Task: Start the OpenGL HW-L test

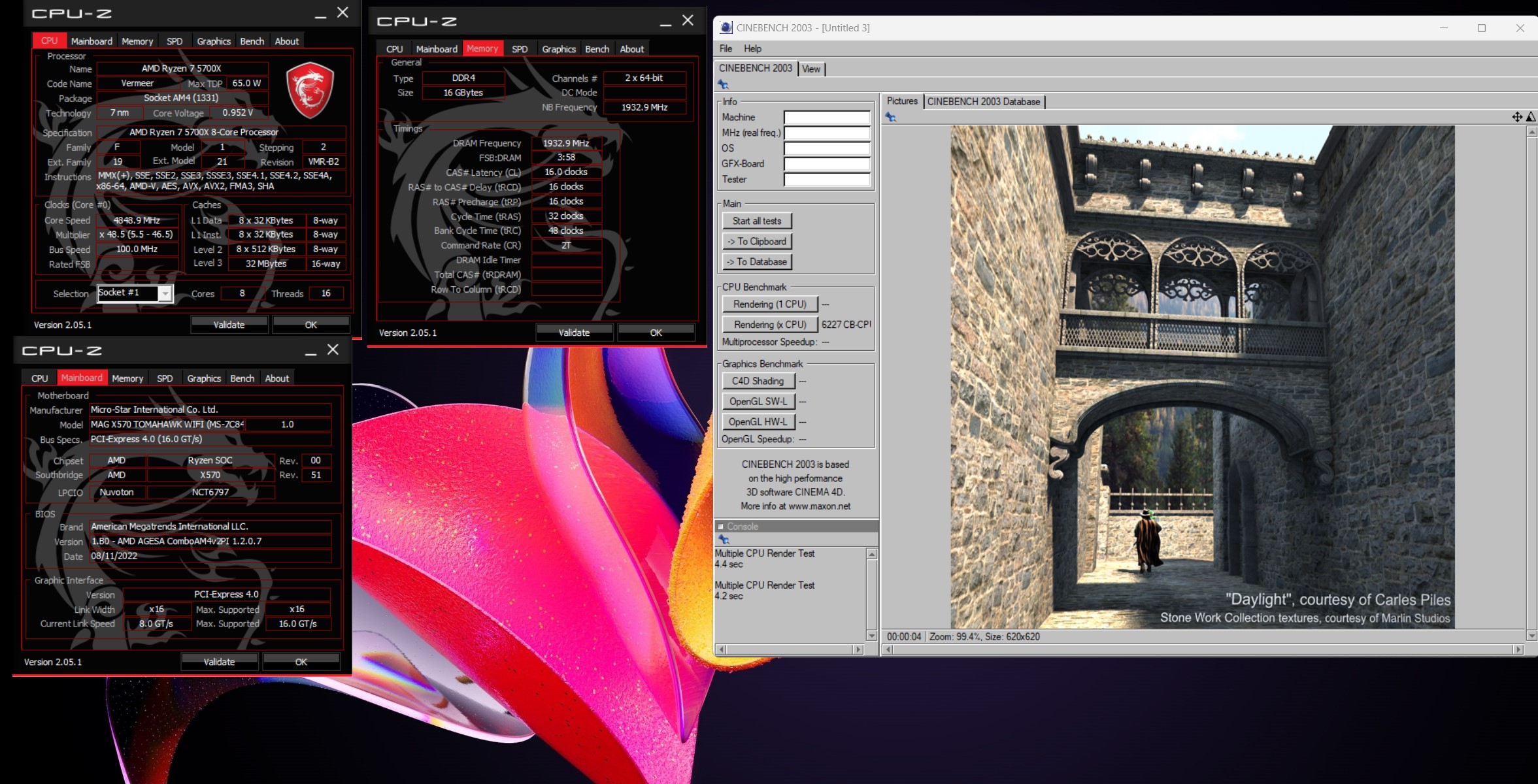Action: 758,421
